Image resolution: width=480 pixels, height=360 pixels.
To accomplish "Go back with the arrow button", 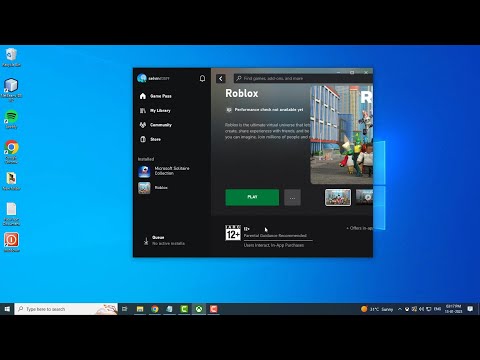I will coord(221,79).
